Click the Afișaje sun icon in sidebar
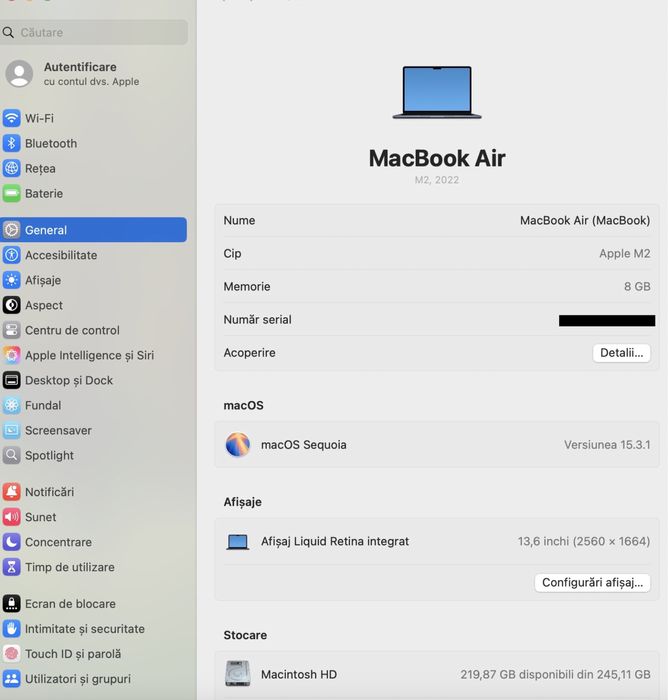The width and height of the screenshot is (668, 700). [11, 280]
